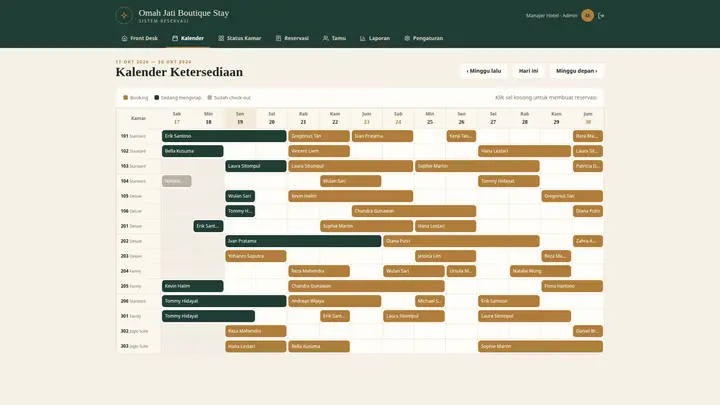Screen dimensions: 720x405
Task: Open the M user avatar
Action: coord(587,16)
